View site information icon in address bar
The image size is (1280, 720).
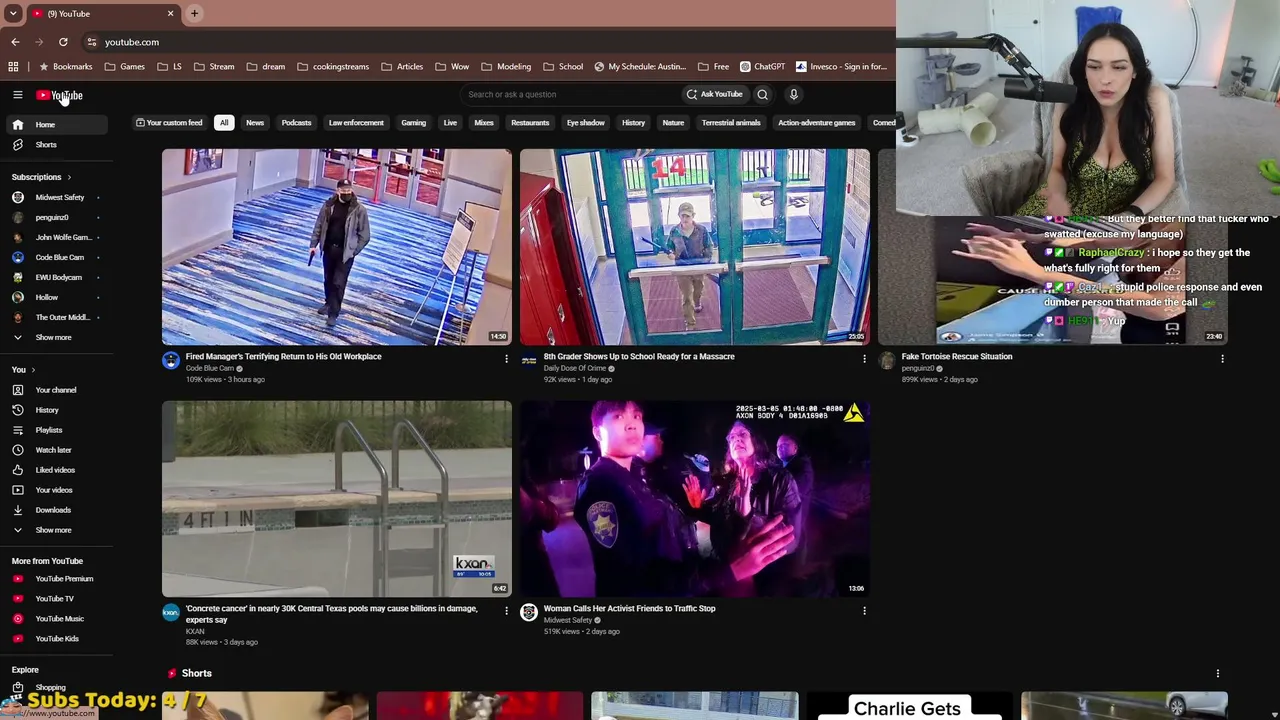pos(91,42)
